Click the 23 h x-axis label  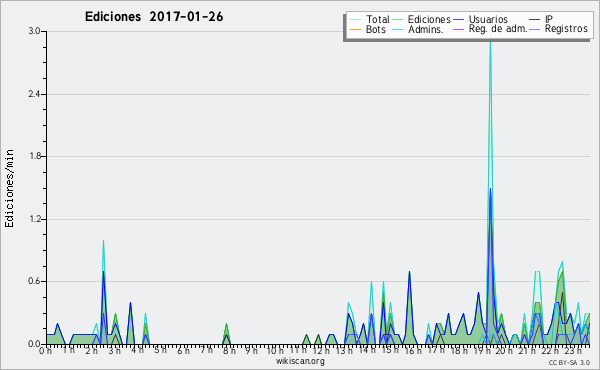573,351
